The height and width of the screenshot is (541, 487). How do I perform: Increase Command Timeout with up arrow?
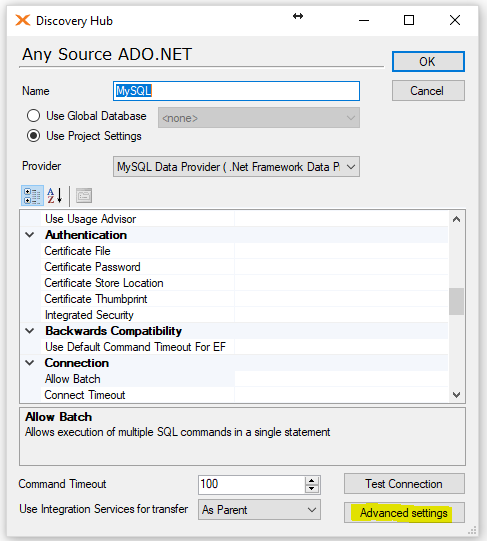[x=312, y=480]
